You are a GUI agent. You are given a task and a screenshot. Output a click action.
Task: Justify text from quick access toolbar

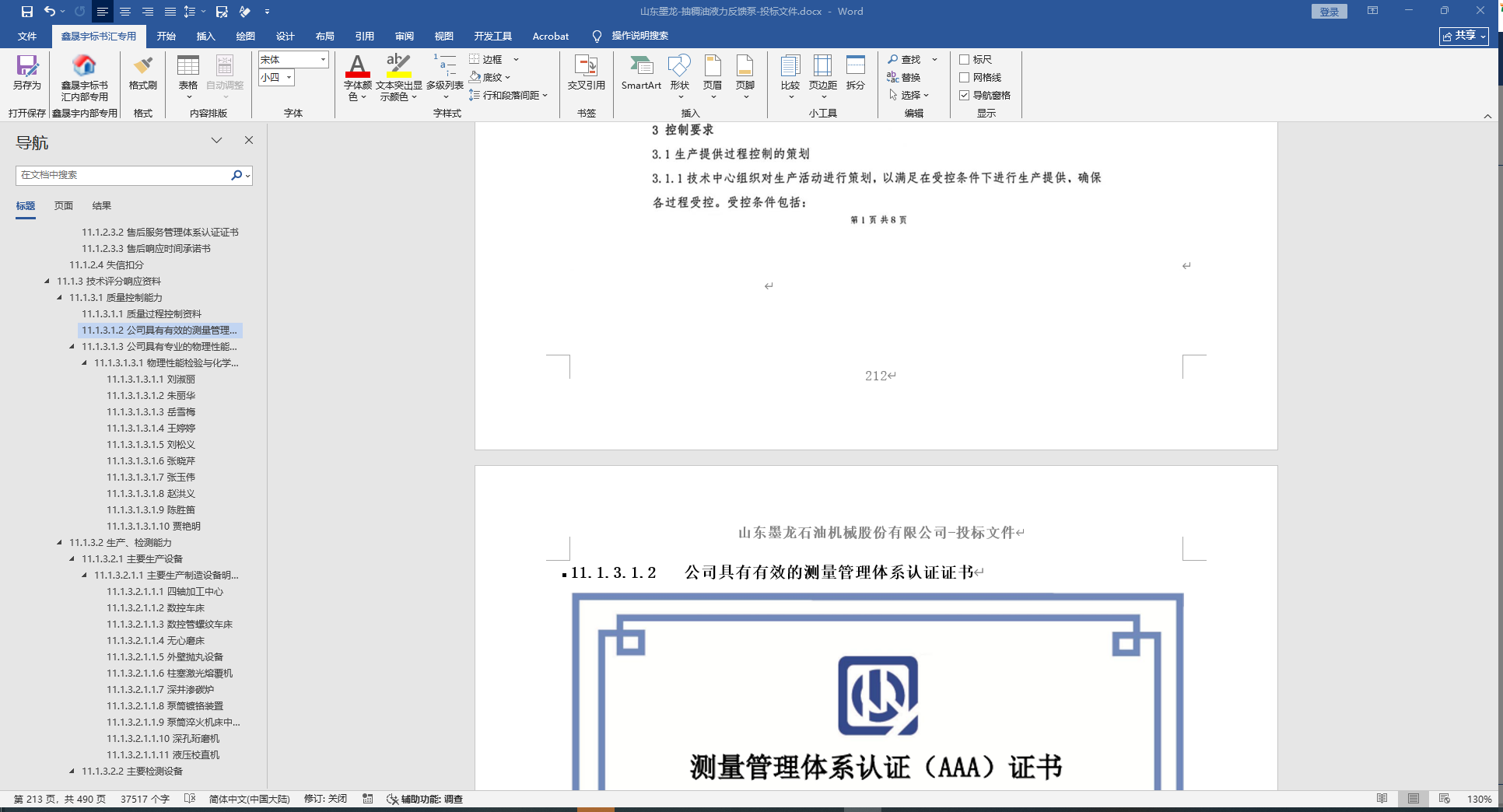tap(170, 12)
